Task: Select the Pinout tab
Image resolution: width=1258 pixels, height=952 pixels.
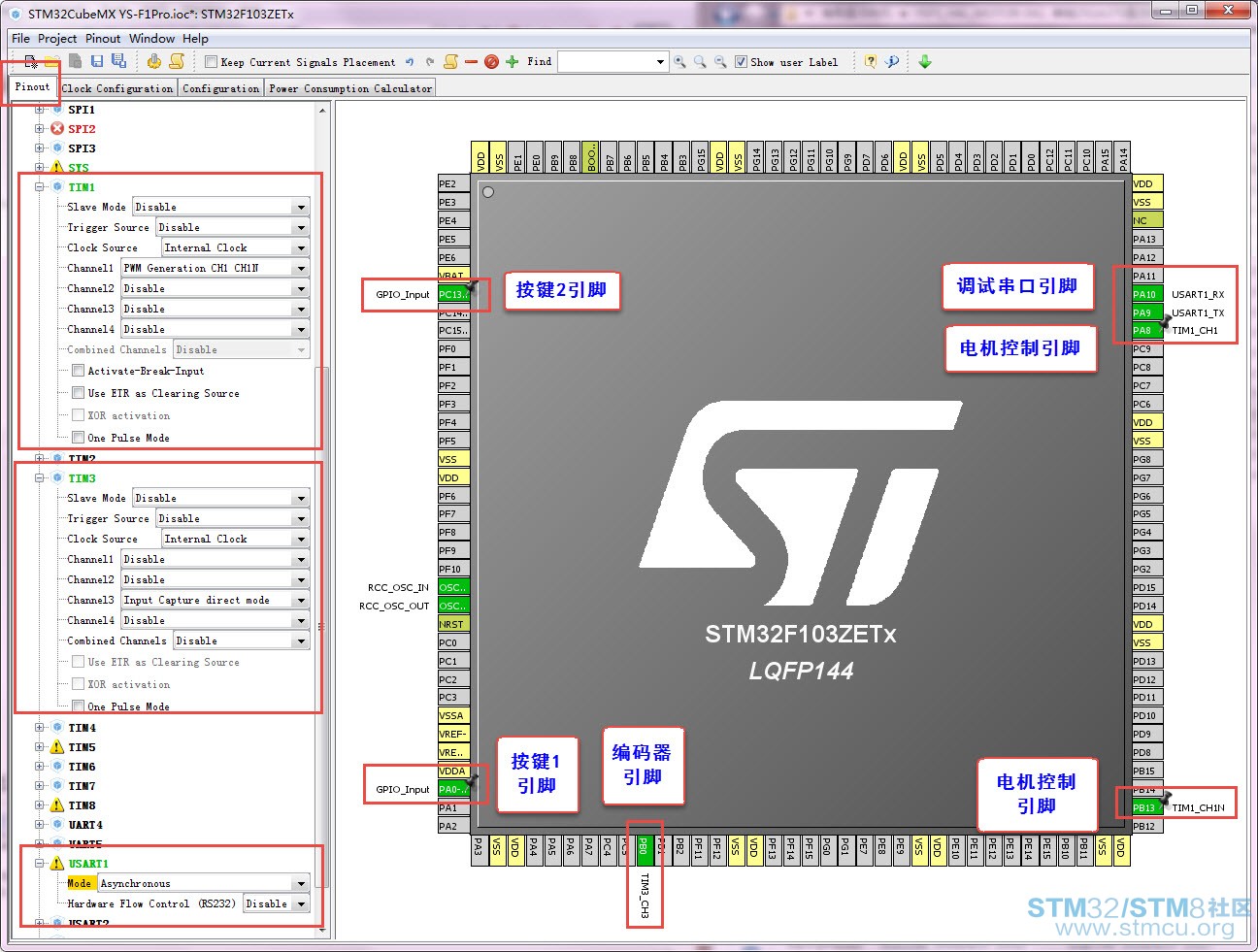Action: (32, 87)
